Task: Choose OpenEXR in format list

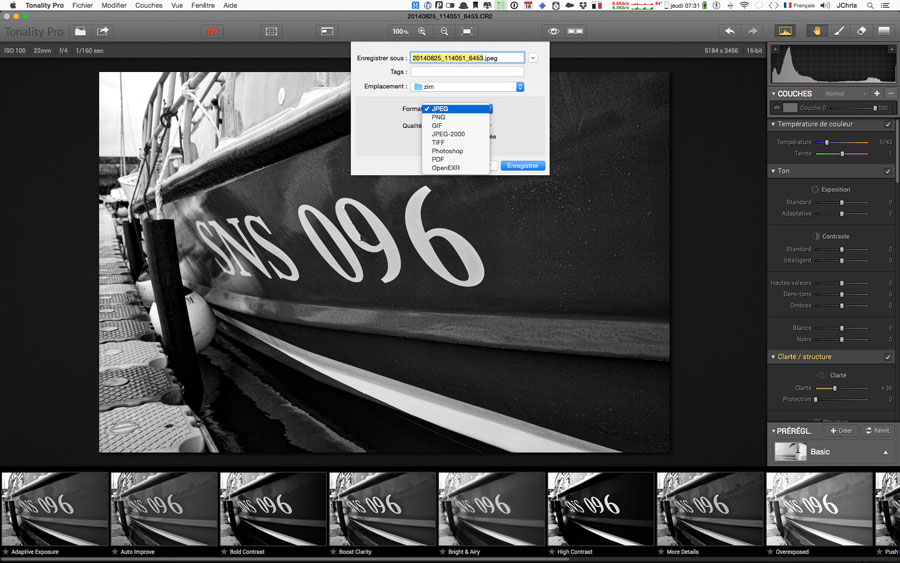Action: click(456, 168)
